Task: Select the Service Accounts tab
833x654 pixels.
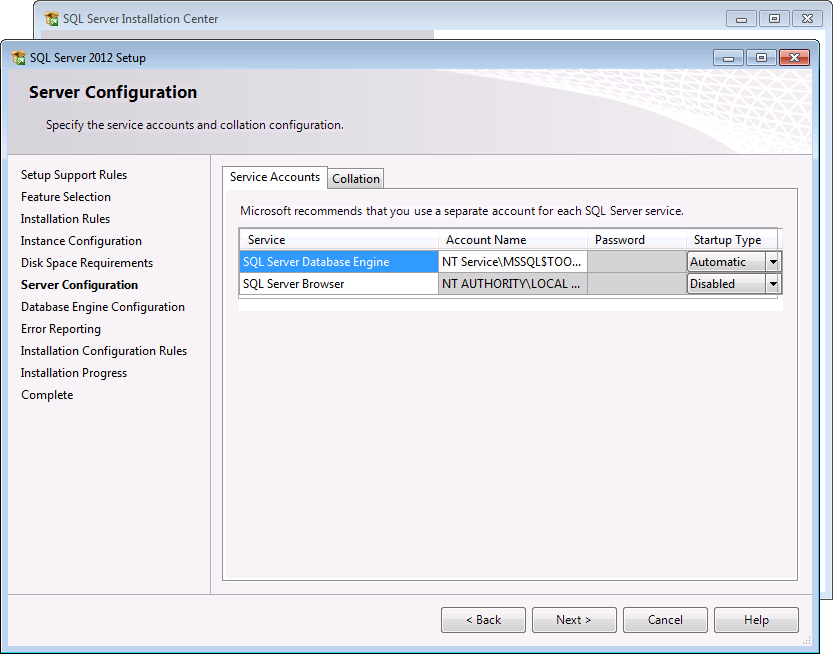Action: 275,177
